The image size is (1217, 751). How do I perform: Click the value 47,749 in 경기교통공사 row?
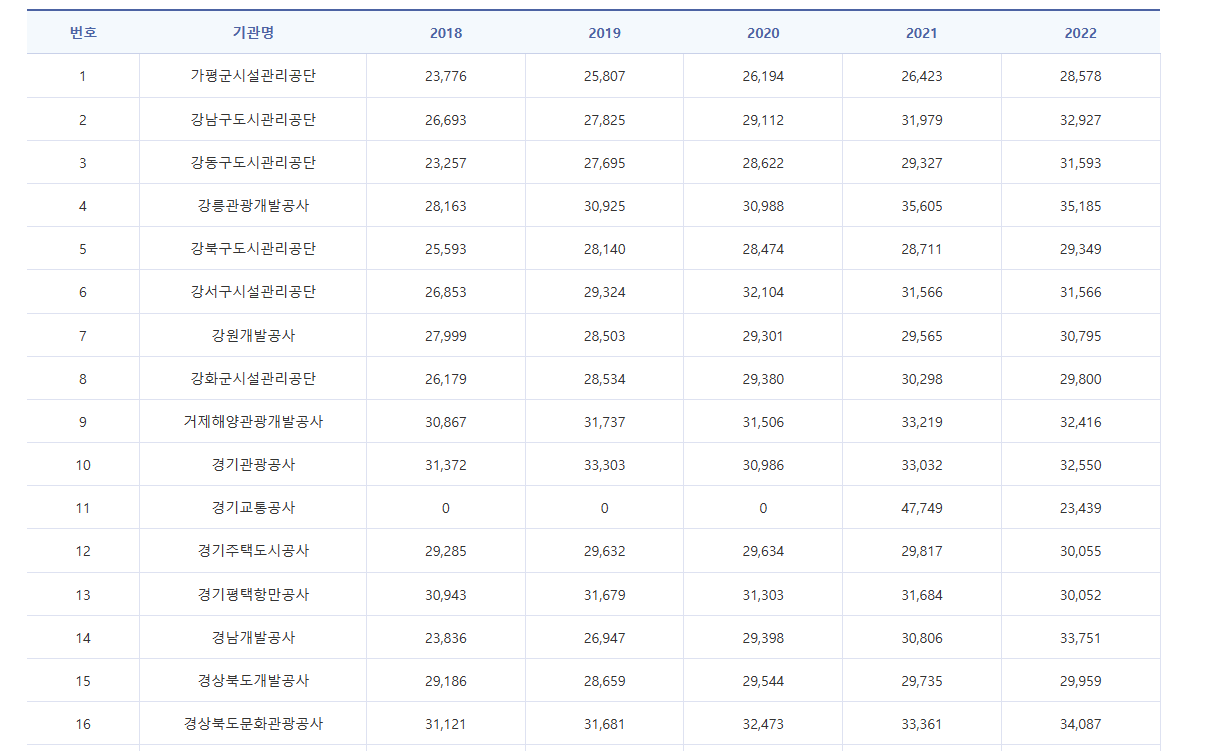click(x=922, y=508)
